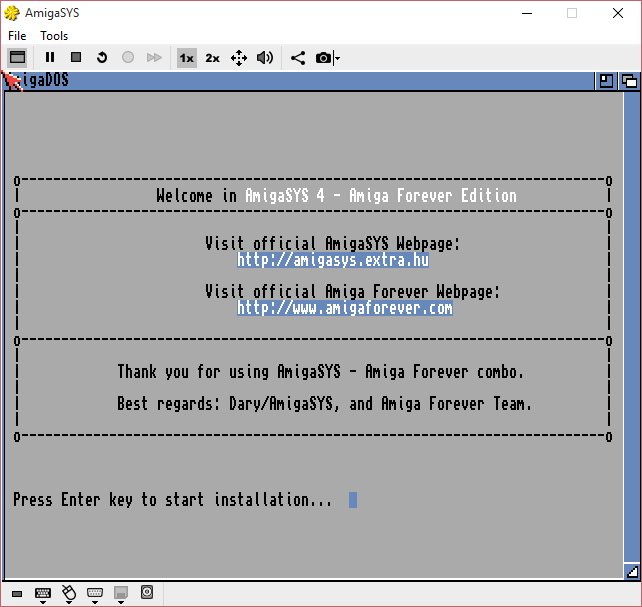Screen dimensions: 642x607
Task: Click the floppy disk icon in status bar
Action: tap(121, 592)
